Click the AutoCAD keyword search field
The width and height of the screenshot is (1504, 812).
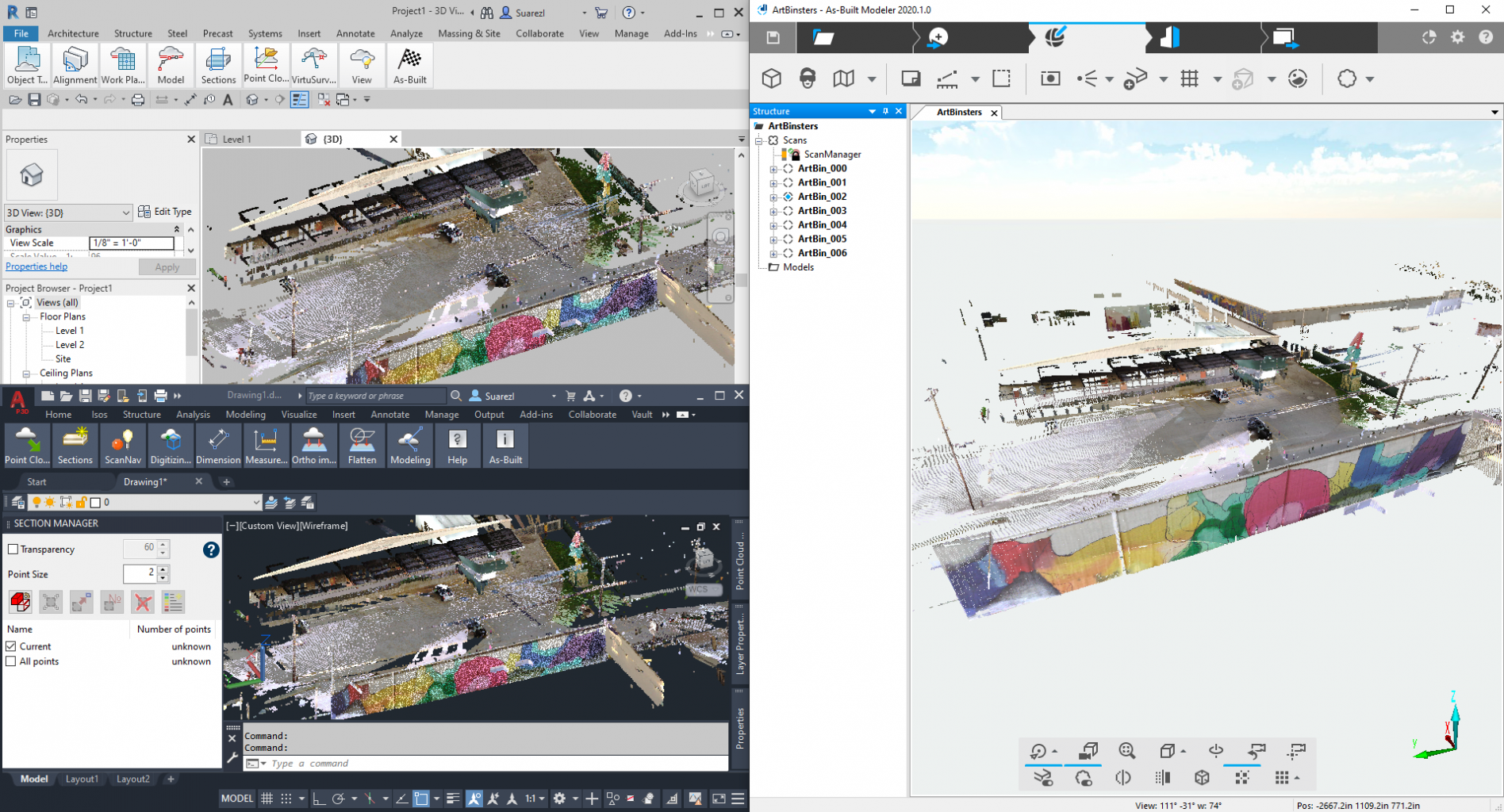[375, 396]
